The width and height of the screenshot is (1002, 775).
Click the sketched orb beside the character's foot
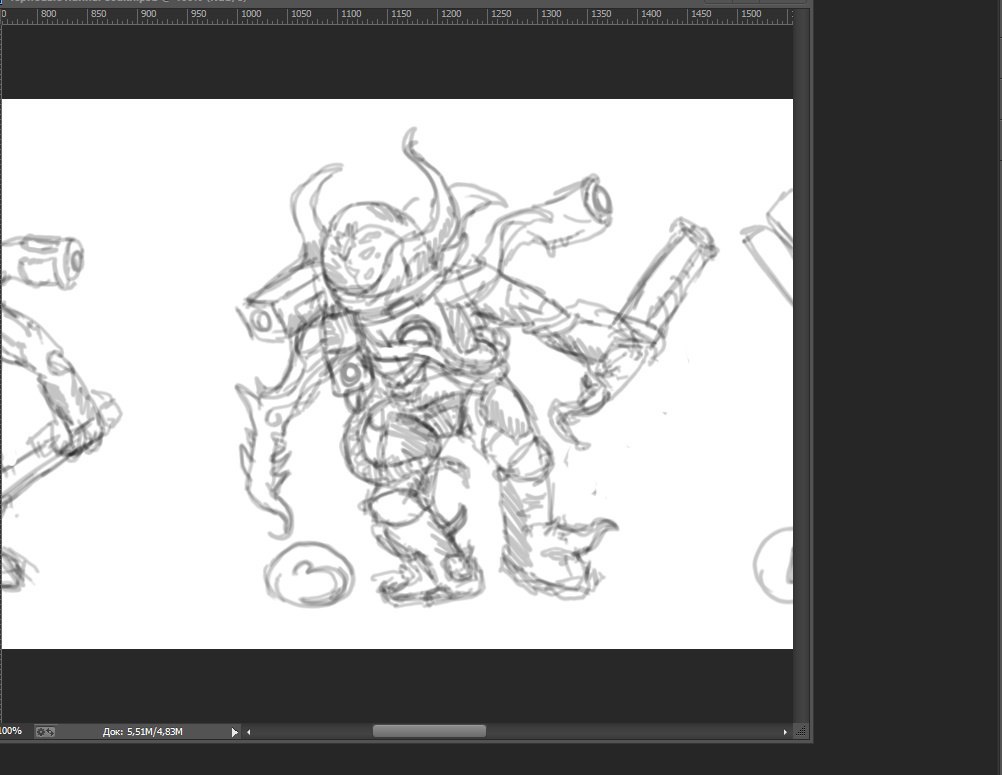click(x=310, y=574)
